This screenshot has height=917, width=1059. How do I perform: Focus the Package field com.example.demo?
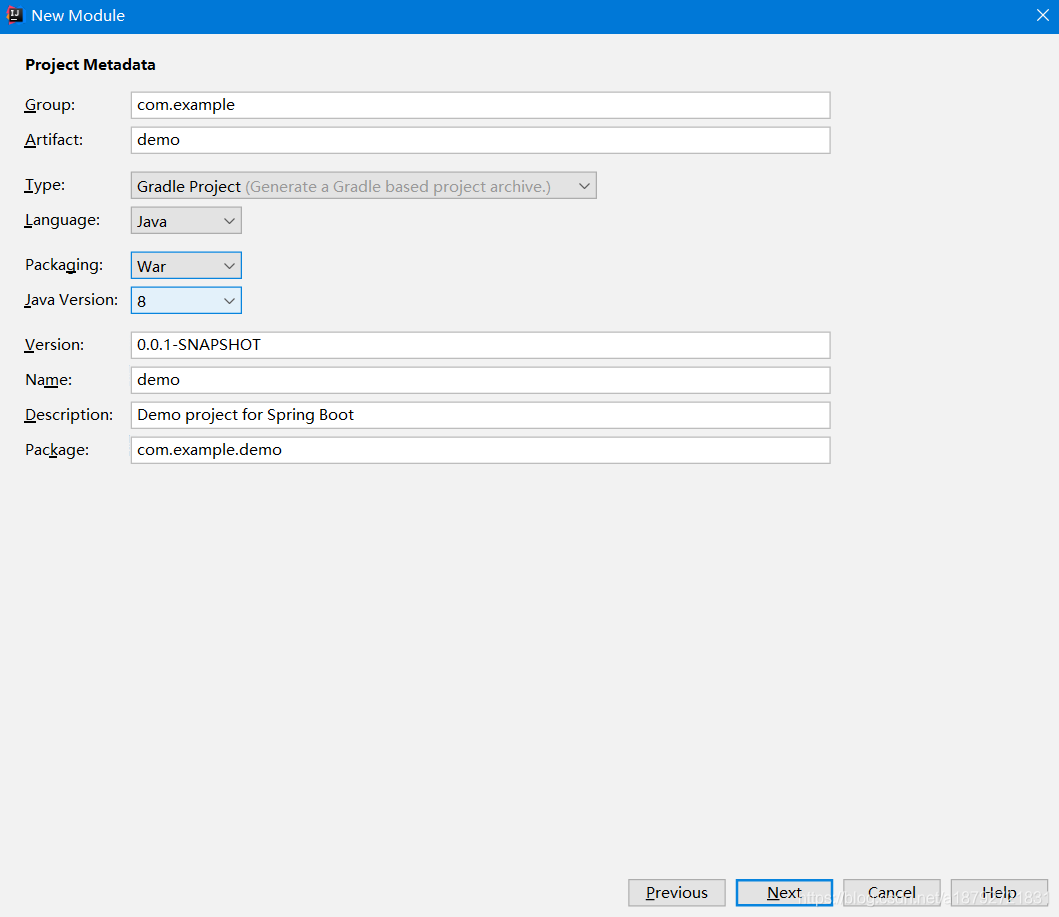[x=480, y=450]
